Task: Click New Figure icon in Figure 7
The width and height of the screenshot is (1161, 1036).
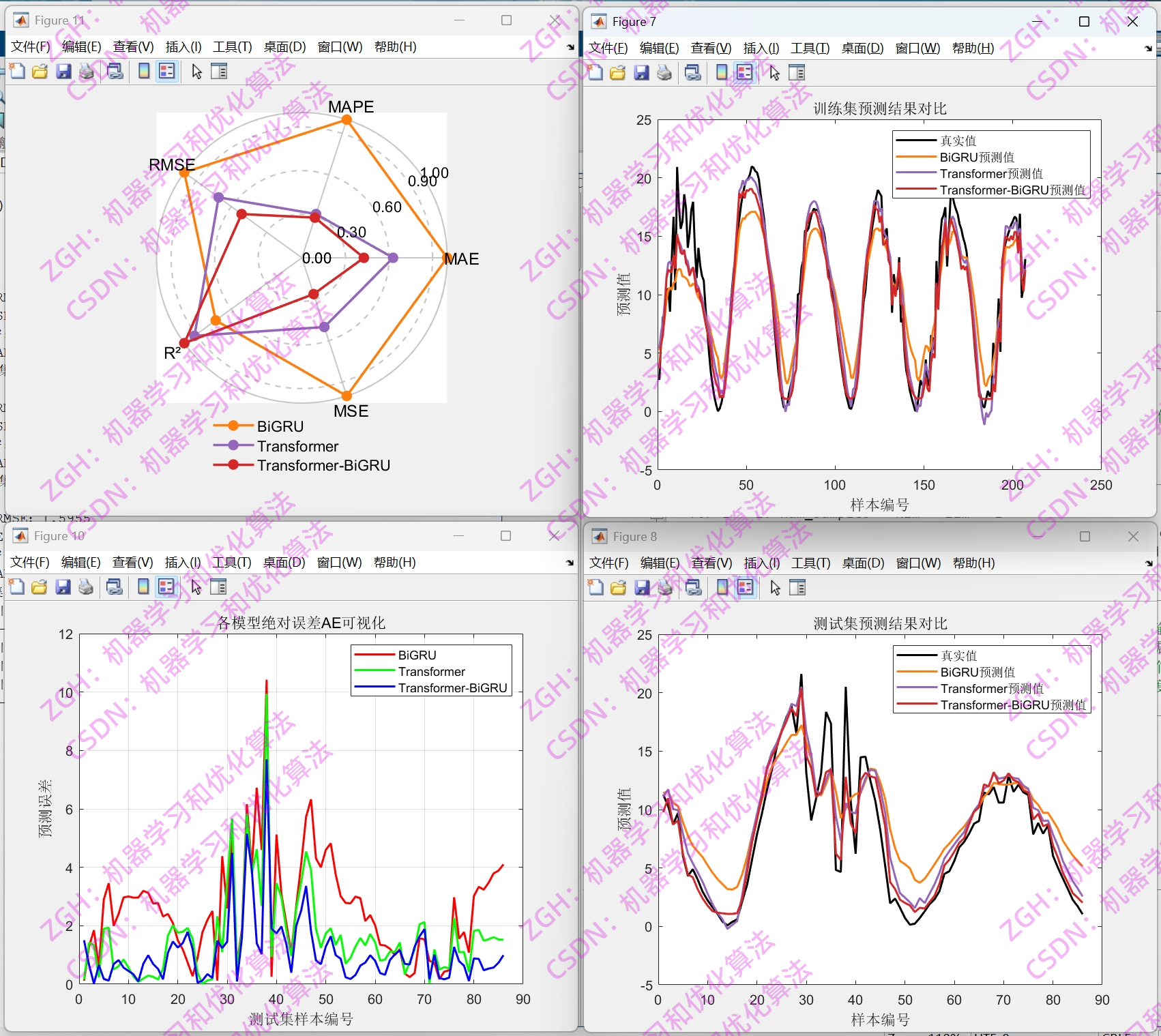Action: (x=596, y=72)
